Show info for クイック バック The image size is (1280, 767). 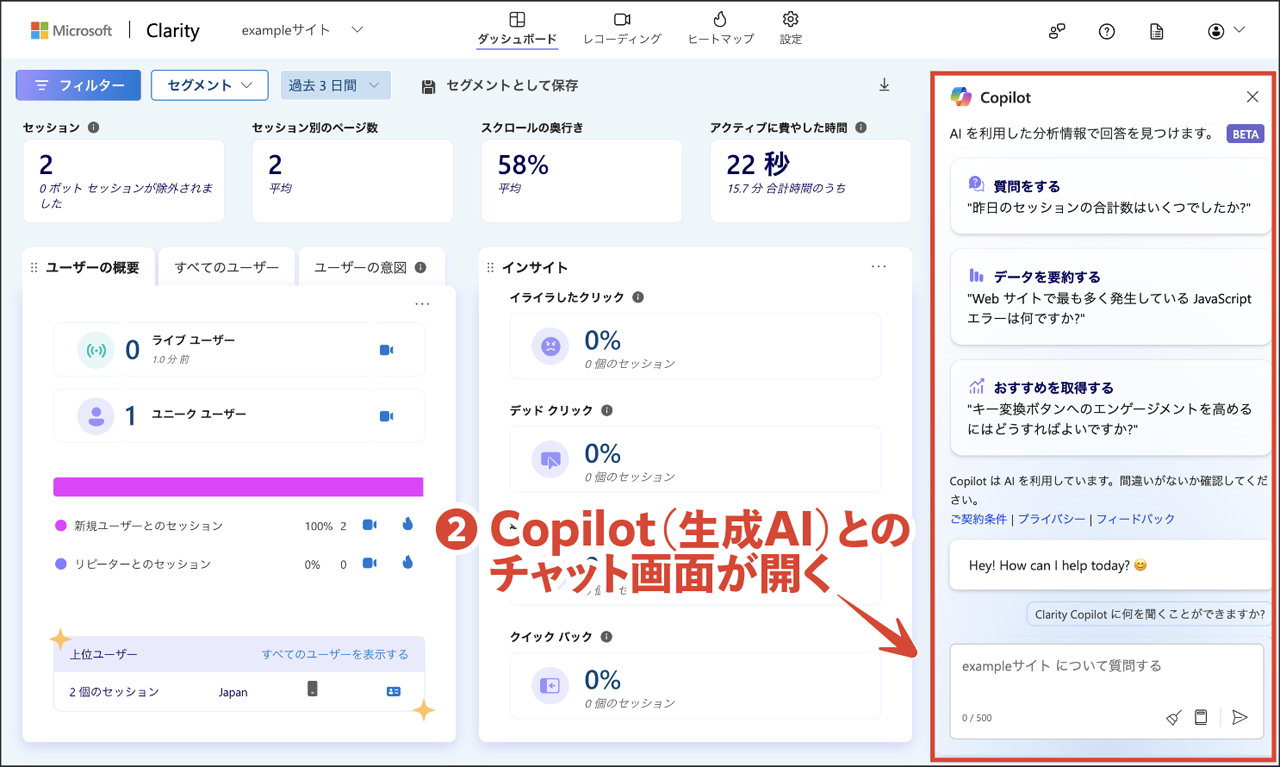pyautogui.click(x=606, y=636)
